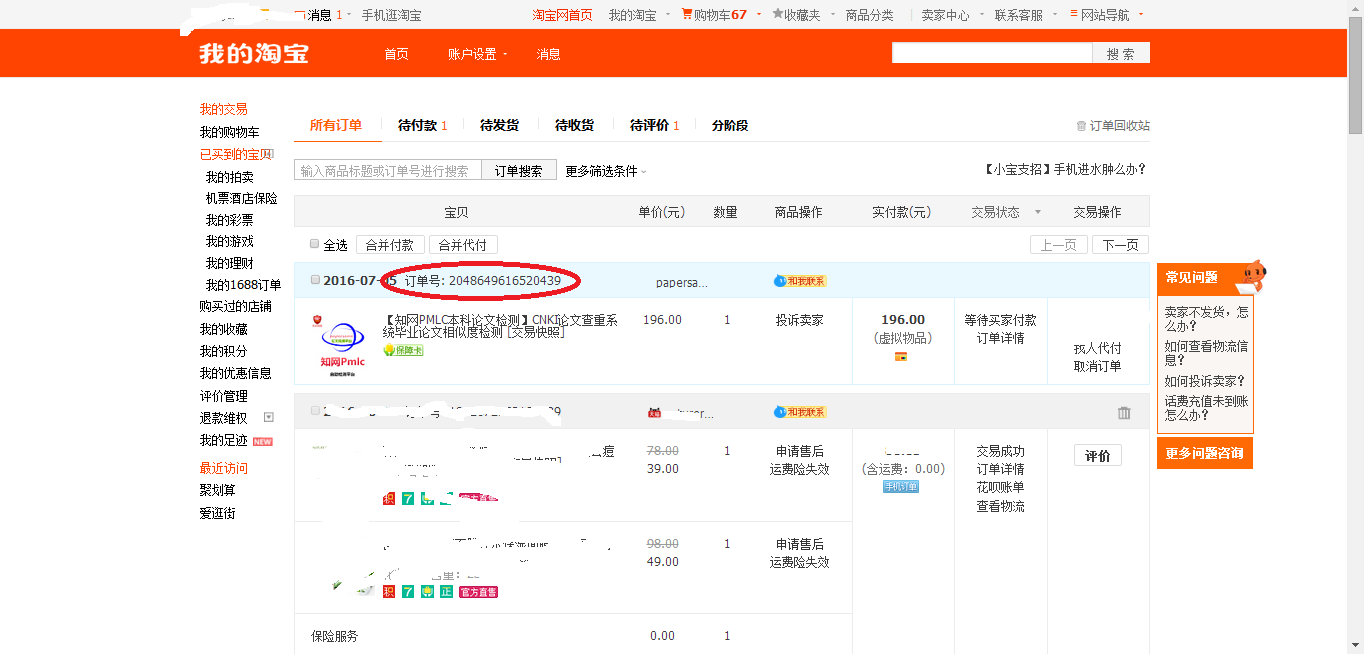Focus the header search box
Screen dimensions: 1364x654
coord(992,54)
